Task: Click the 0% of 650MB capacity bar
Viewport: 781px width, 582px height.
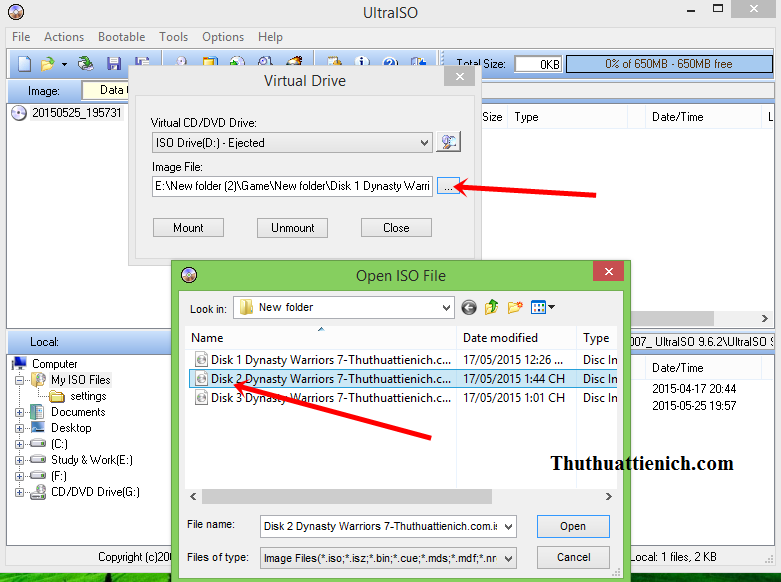Action: tap(669, 64)
